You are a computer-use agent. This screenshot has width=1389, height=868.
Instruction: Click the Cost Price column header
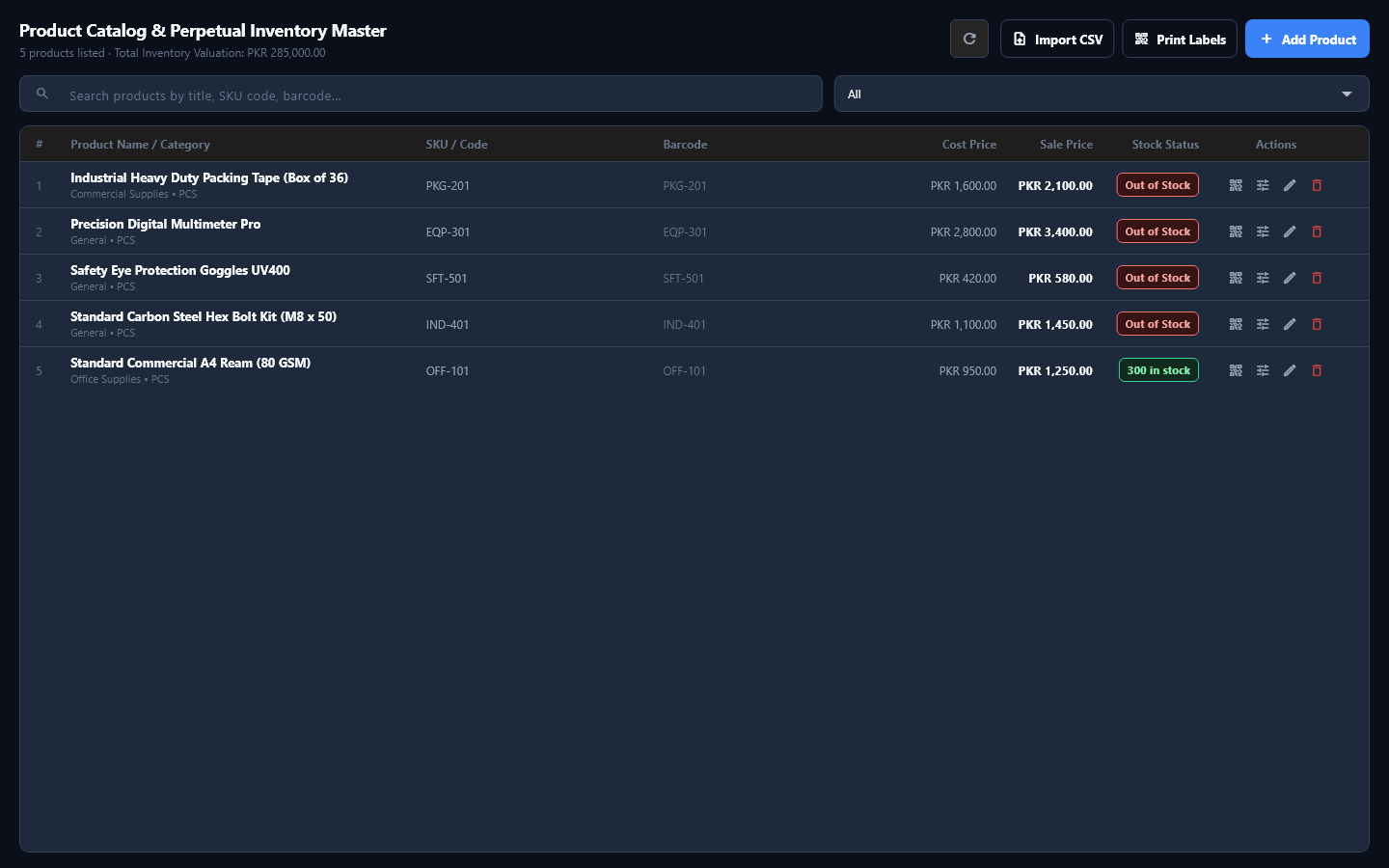(969, 145)
